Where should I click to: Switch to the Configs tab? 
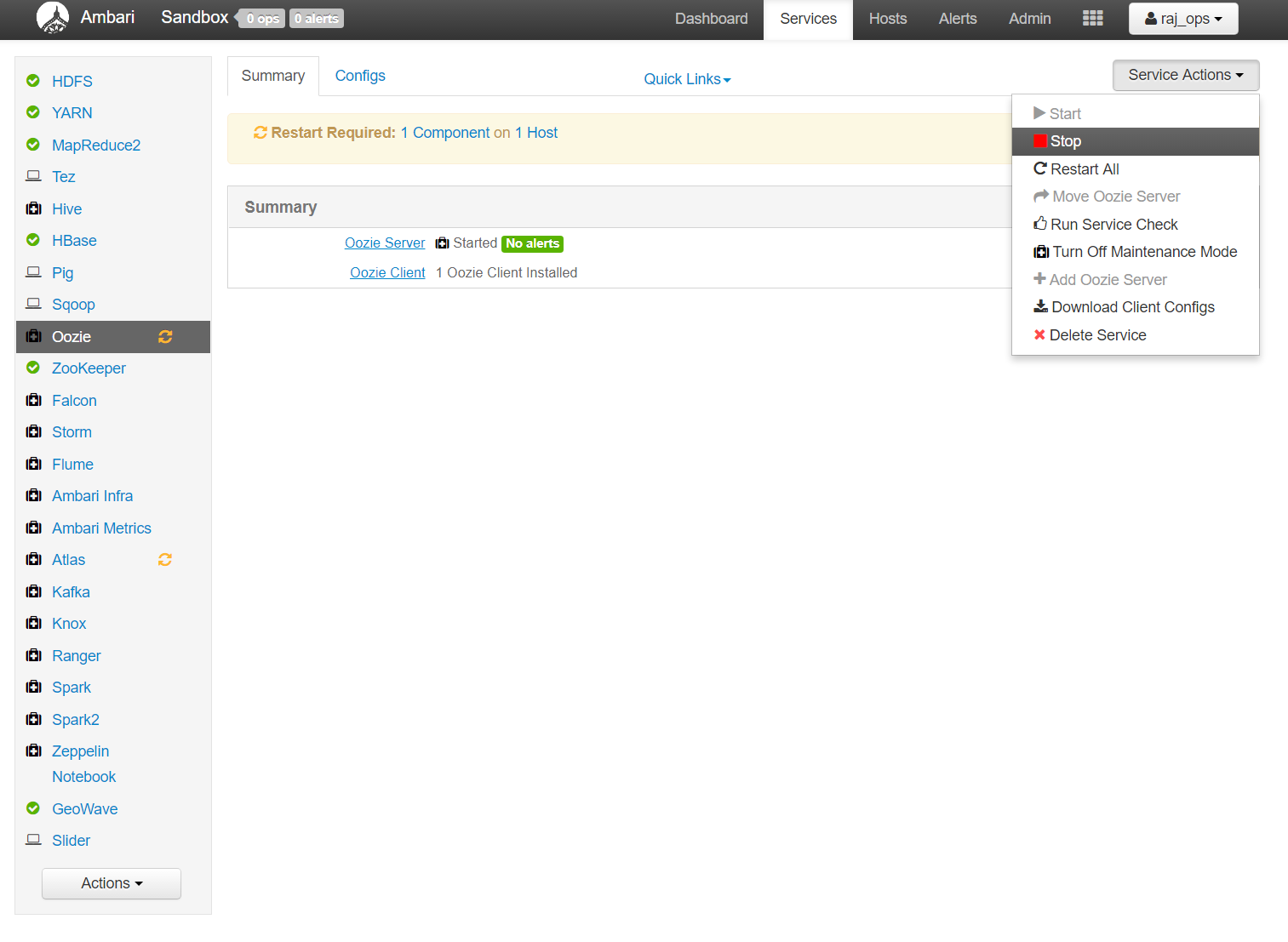(x=360, y=76)
